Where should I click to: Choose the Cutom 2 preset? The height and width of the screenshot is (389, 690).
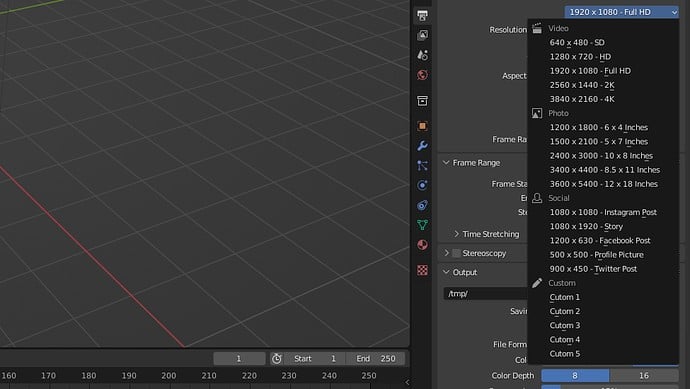point(603,312)
